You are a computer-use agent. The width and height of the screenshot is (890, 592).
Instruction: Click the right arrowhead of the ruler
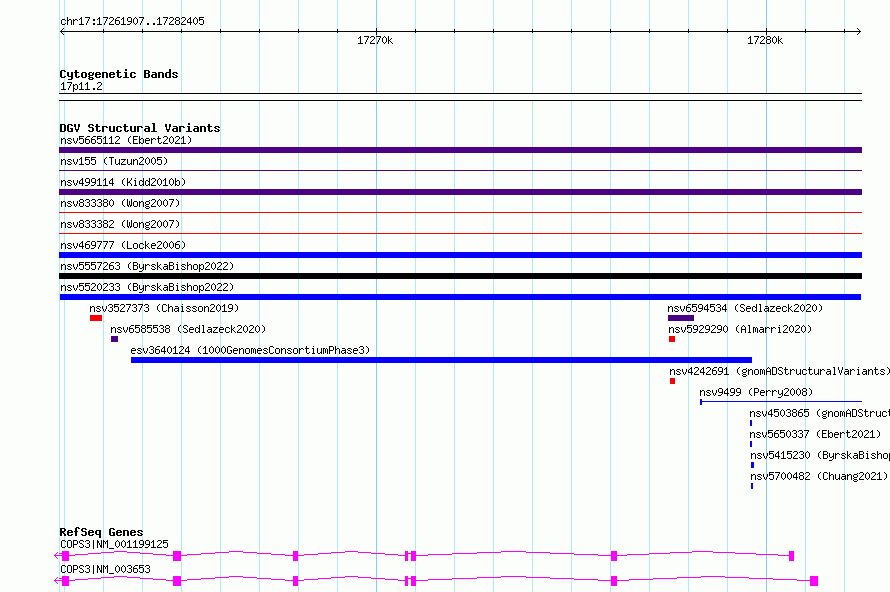tap(859, 31)
